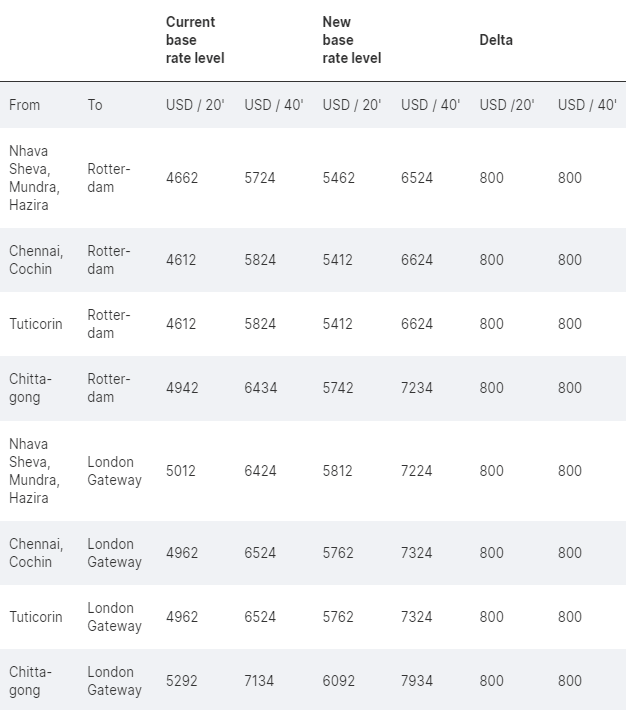626x710 pixels.
Task: Click the "New base rate level" column header
Action: coord(351,40)
